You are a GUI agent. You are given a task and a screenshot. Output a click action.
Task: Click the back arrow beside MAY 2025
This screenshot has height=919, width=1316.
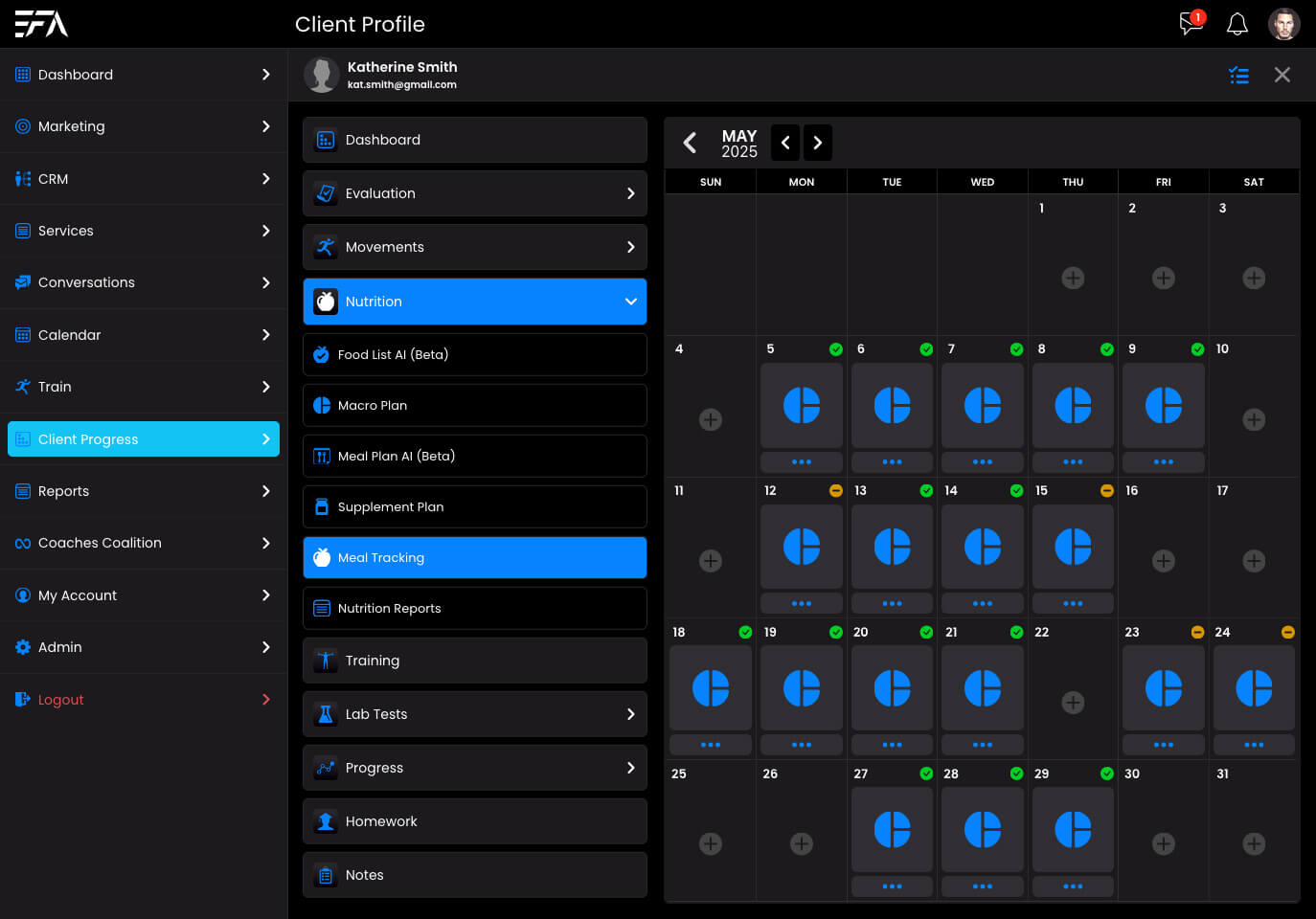click(x=690, y=143)
